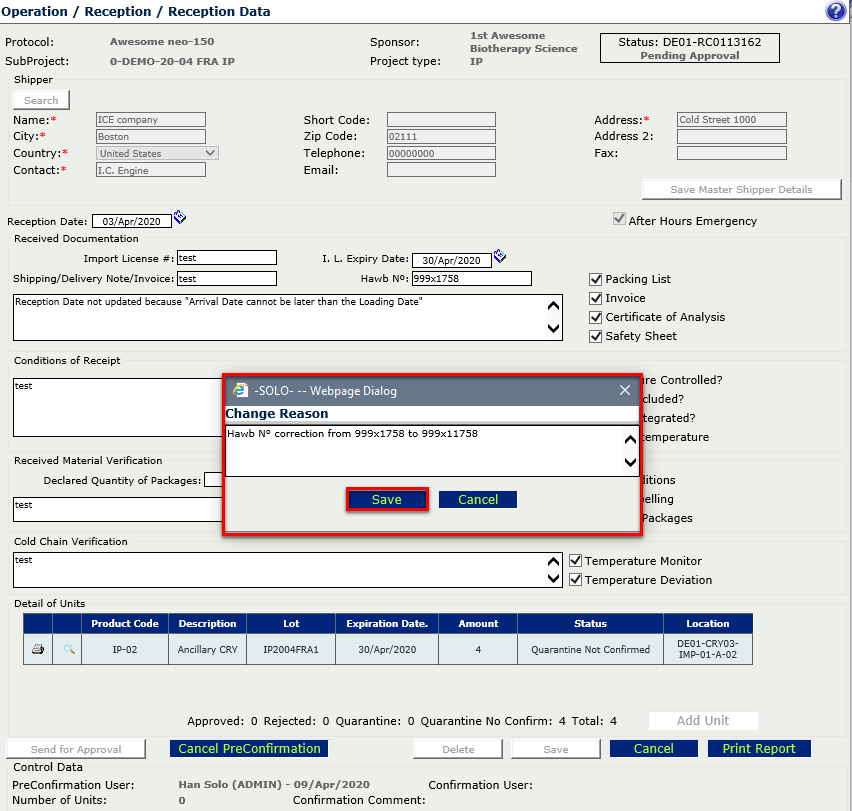Click the Add Unit button
This screenshot has width=852, height=811.
(x=703, y=721)
